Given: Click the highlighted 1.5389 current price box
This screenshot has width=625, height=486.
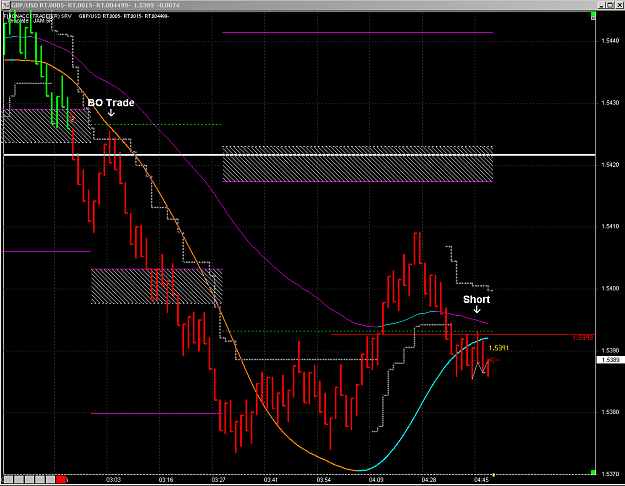Looking at the screenshot, I should click(x=610, y=360).
